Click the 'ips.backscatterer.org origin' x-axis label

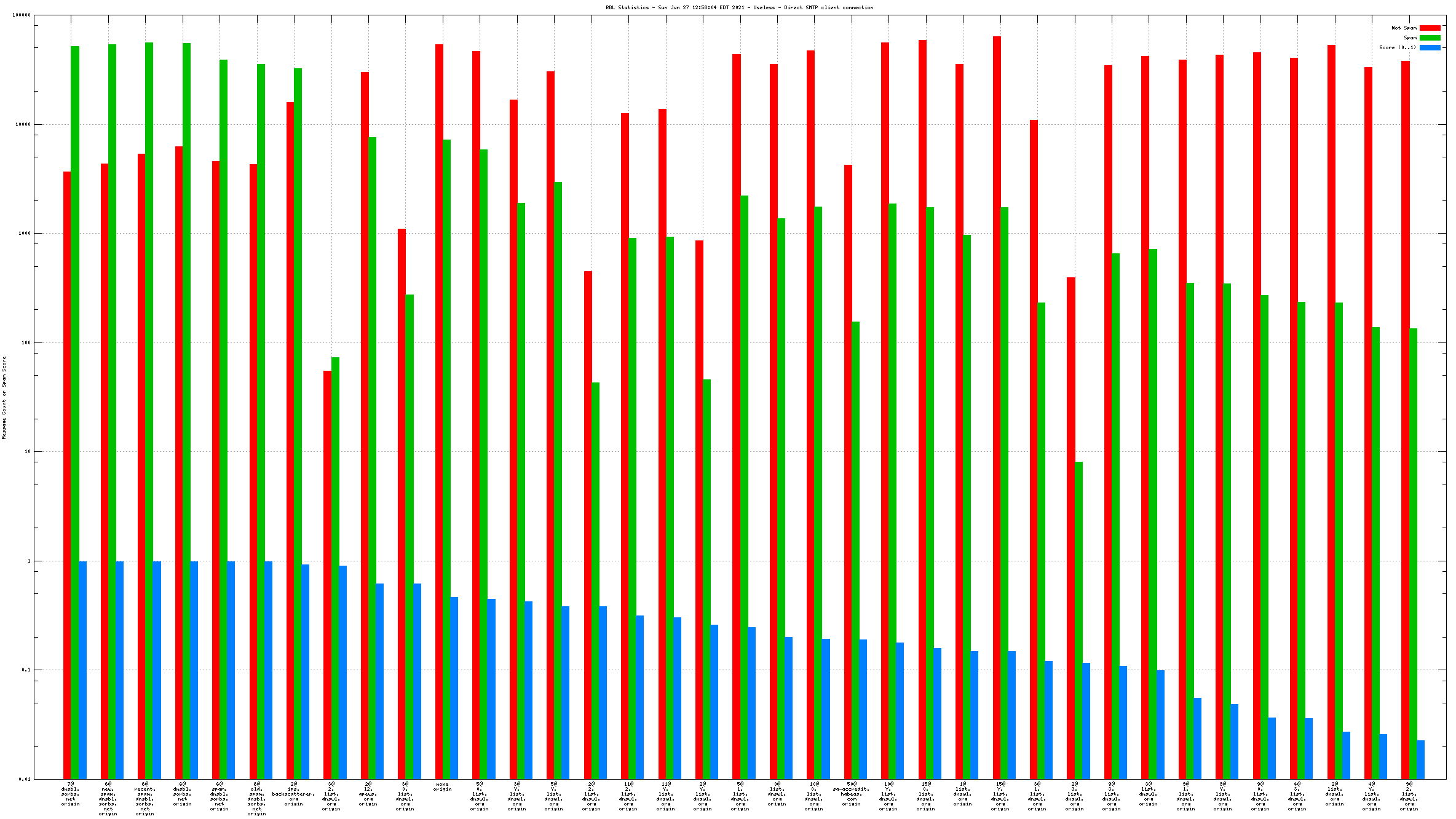(293, 794)
